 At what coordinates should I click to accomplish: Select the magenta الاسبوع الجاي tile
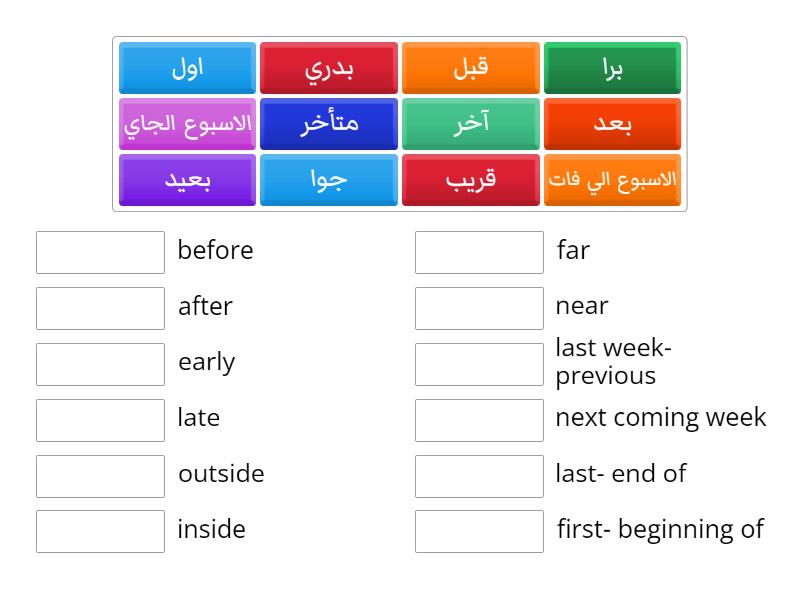tap(187, 124)
